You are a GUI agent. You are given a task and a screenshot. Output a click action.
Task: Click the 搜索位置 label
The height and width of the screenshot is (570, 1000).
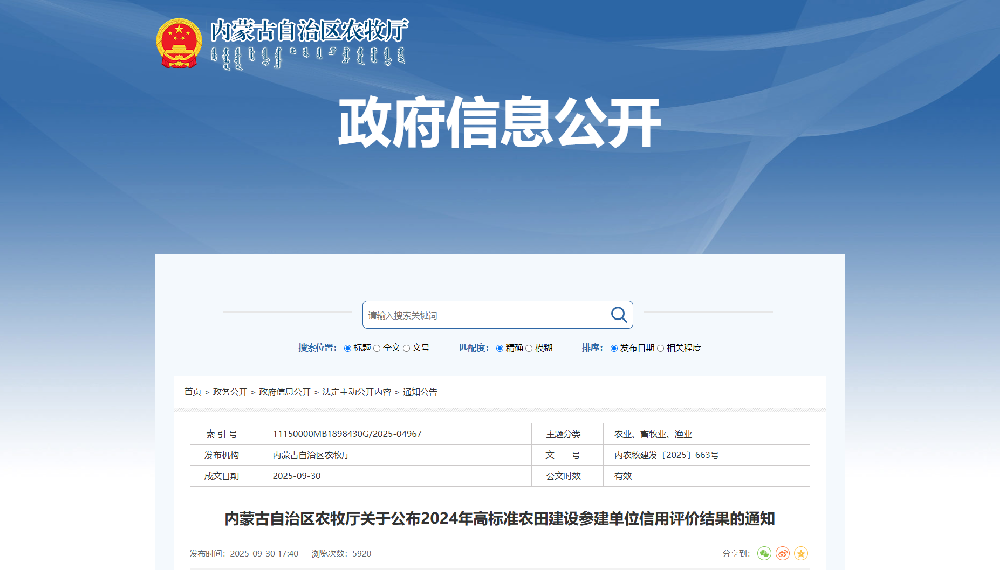point(317,348)
